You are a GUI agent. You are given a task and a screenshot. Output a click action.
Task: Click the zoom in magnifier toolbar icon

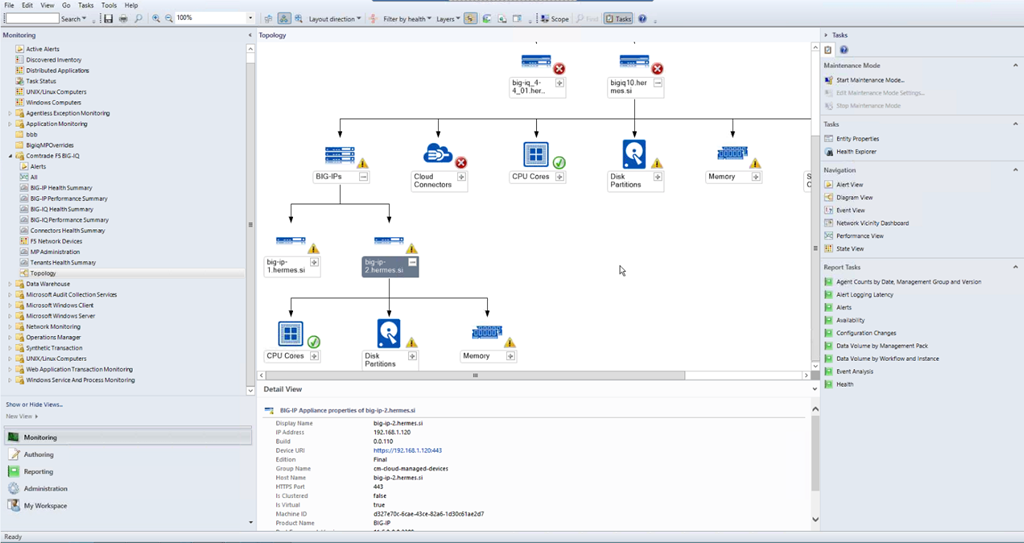[x=156, y=19]
